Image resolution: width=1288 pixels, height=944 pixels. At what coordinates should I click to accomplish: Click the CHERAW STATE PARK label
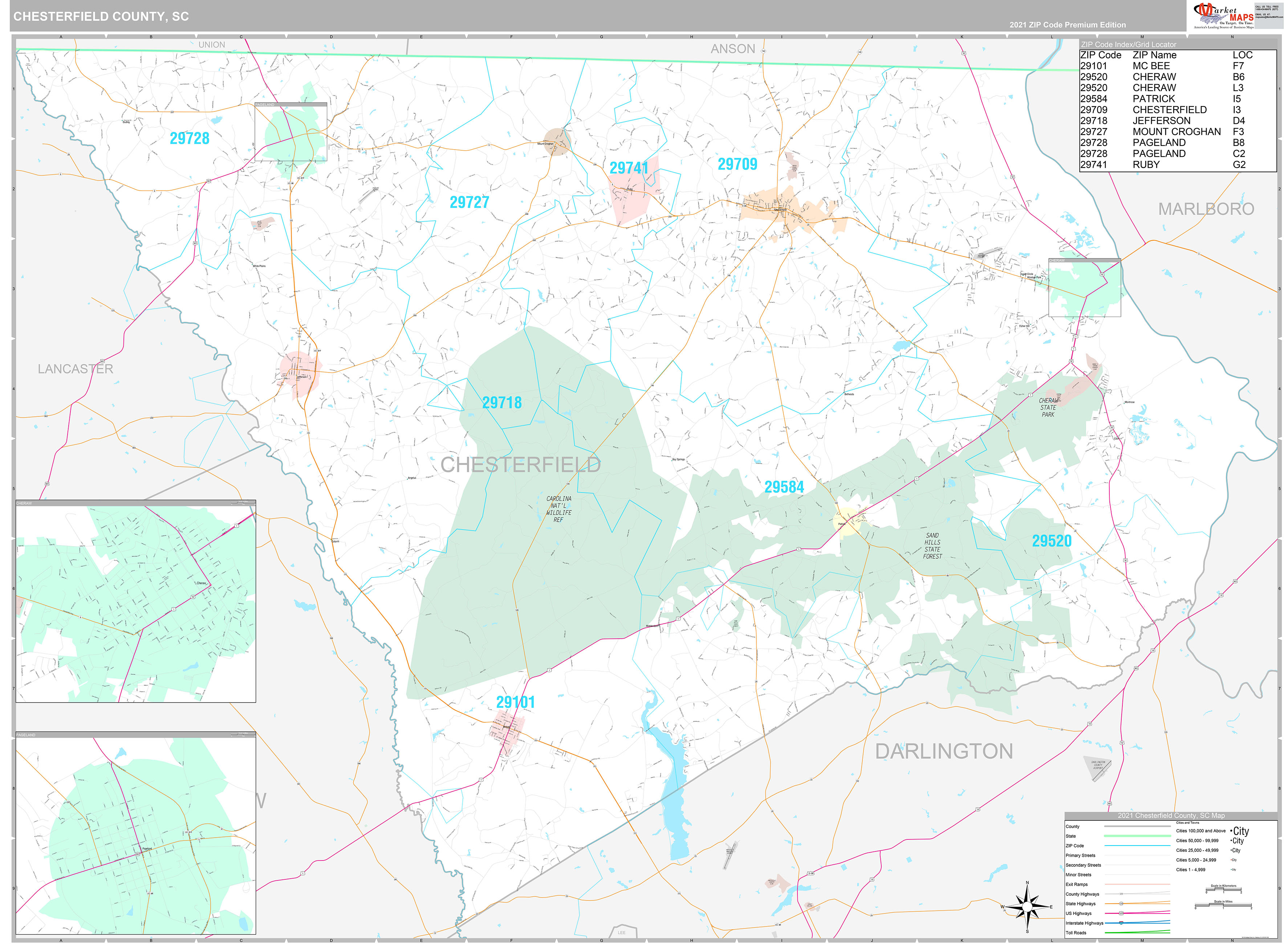point(1048,407)
